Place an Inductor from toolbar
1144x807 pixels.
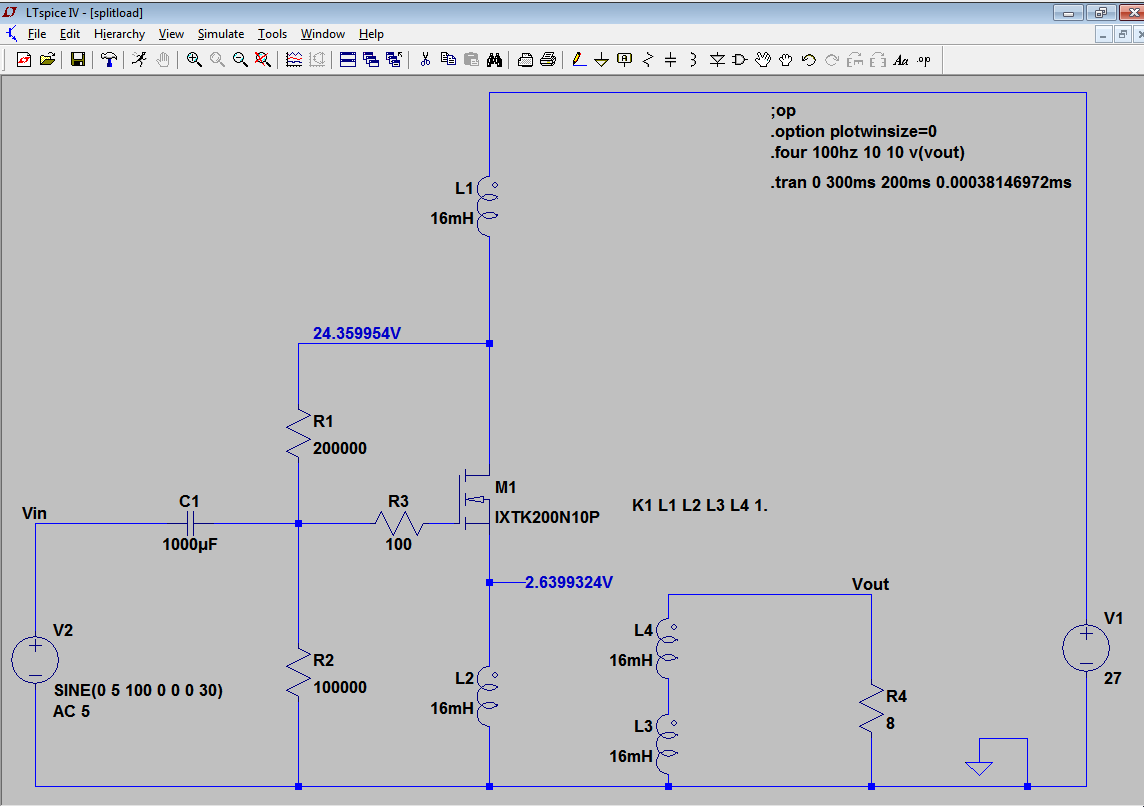click(693, 60)
